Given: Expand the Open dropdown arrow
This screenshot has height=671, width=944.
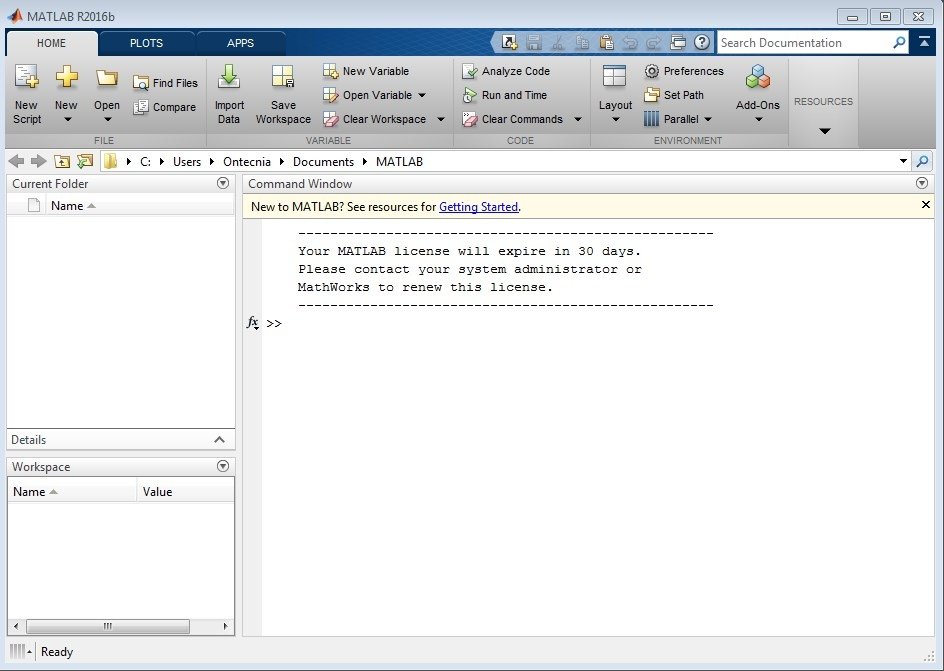Looking at the screenshot, I should 108,120.
